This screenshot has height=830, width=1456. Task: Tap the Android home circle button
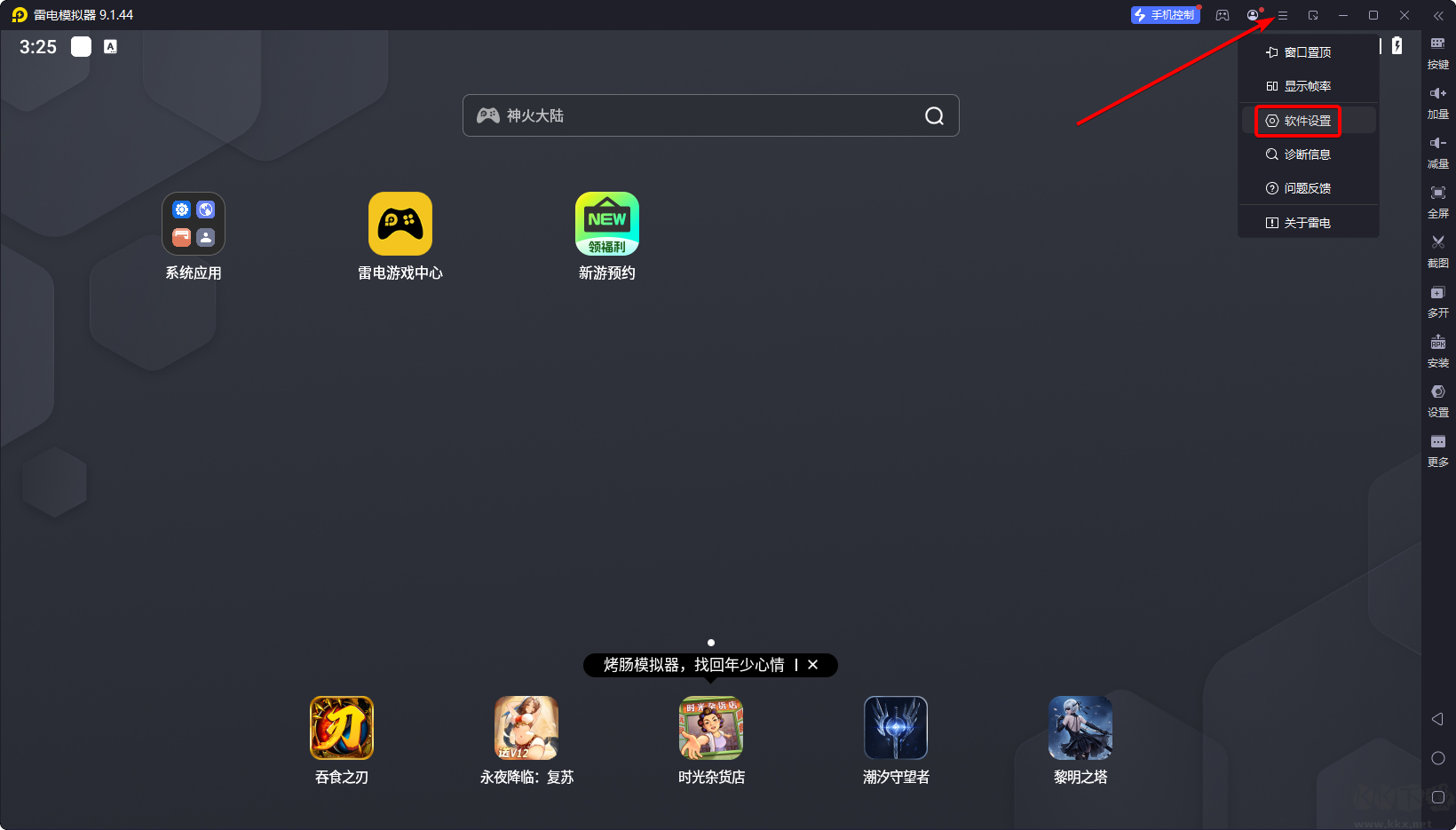tap(1438, 758)
